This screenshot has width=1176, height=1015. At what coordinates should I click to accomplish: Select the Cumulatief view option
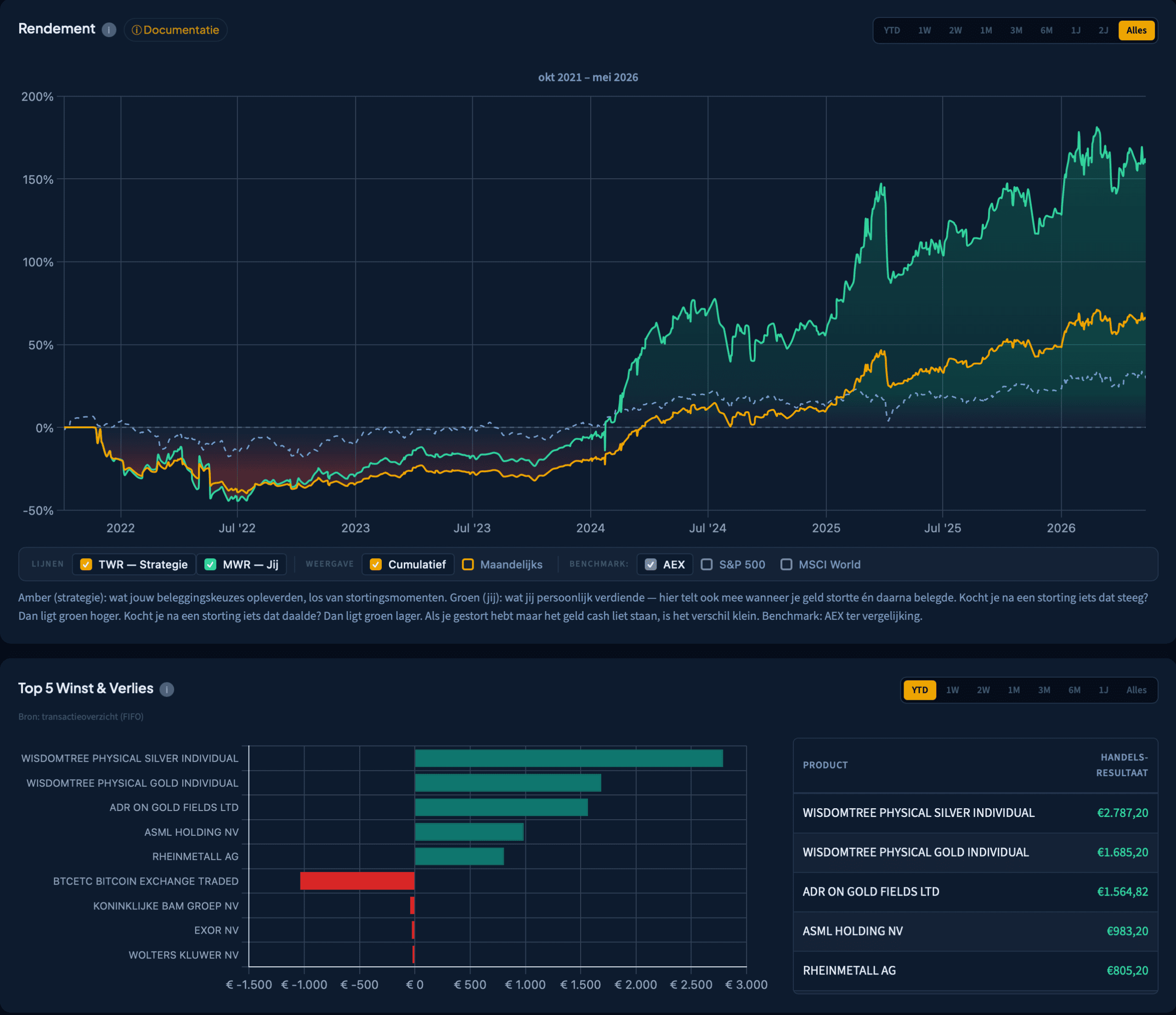click(x=408, y=564)
